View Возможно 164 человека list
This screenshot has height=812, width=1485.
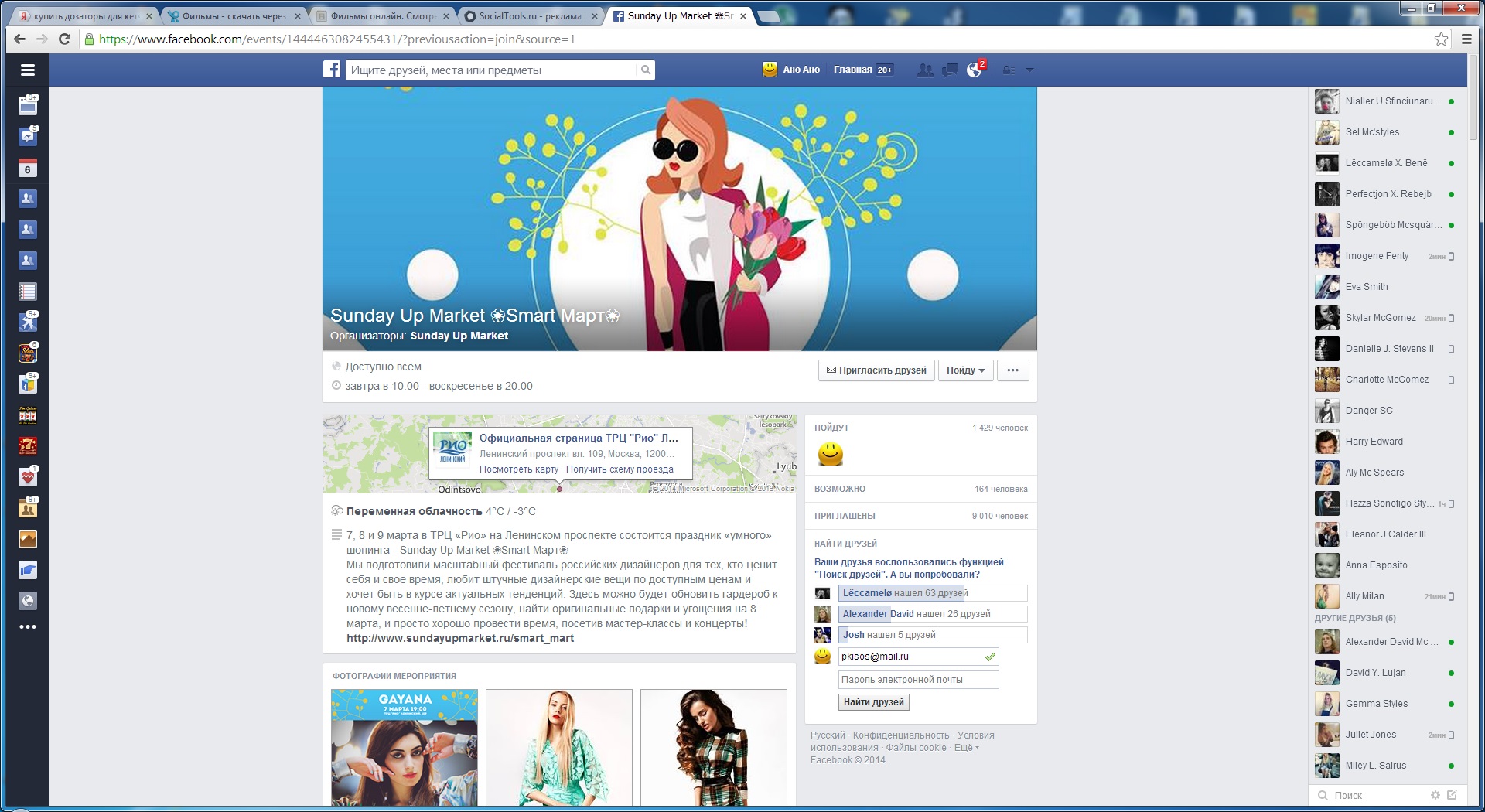(920, 489)
